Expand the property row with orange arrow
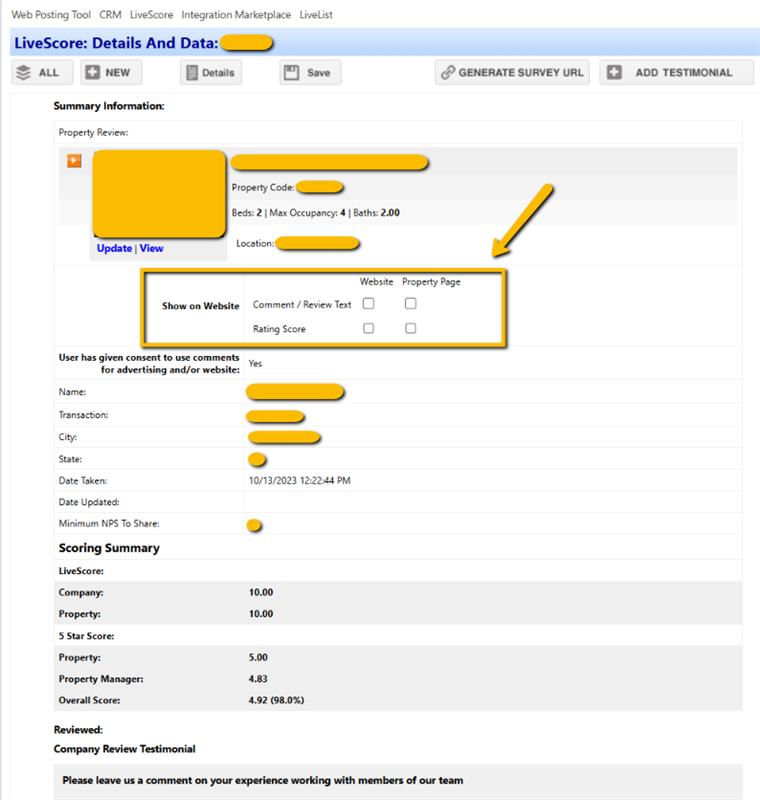Screen dimensions: 760x800 pyautogui.click(x=74, y=161)
